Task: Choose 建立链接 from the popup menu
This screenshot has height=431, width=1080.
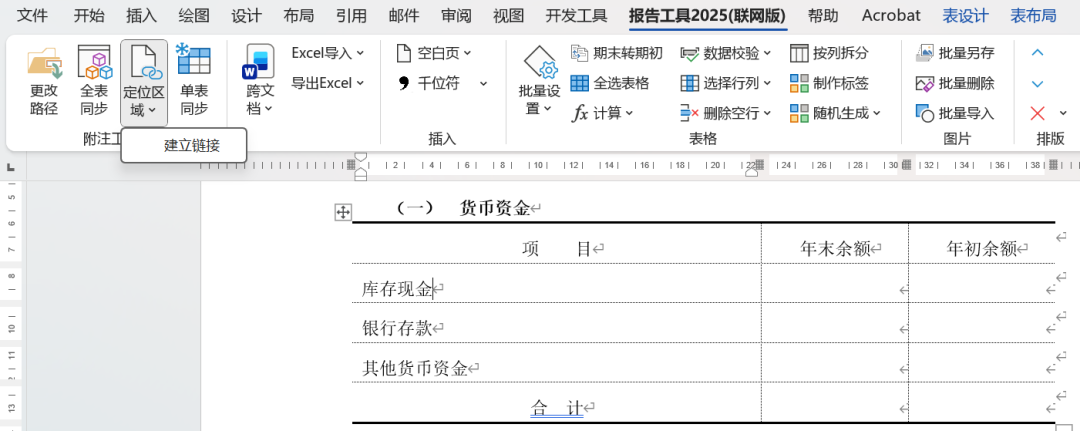Action: click(x=184, y=145)
